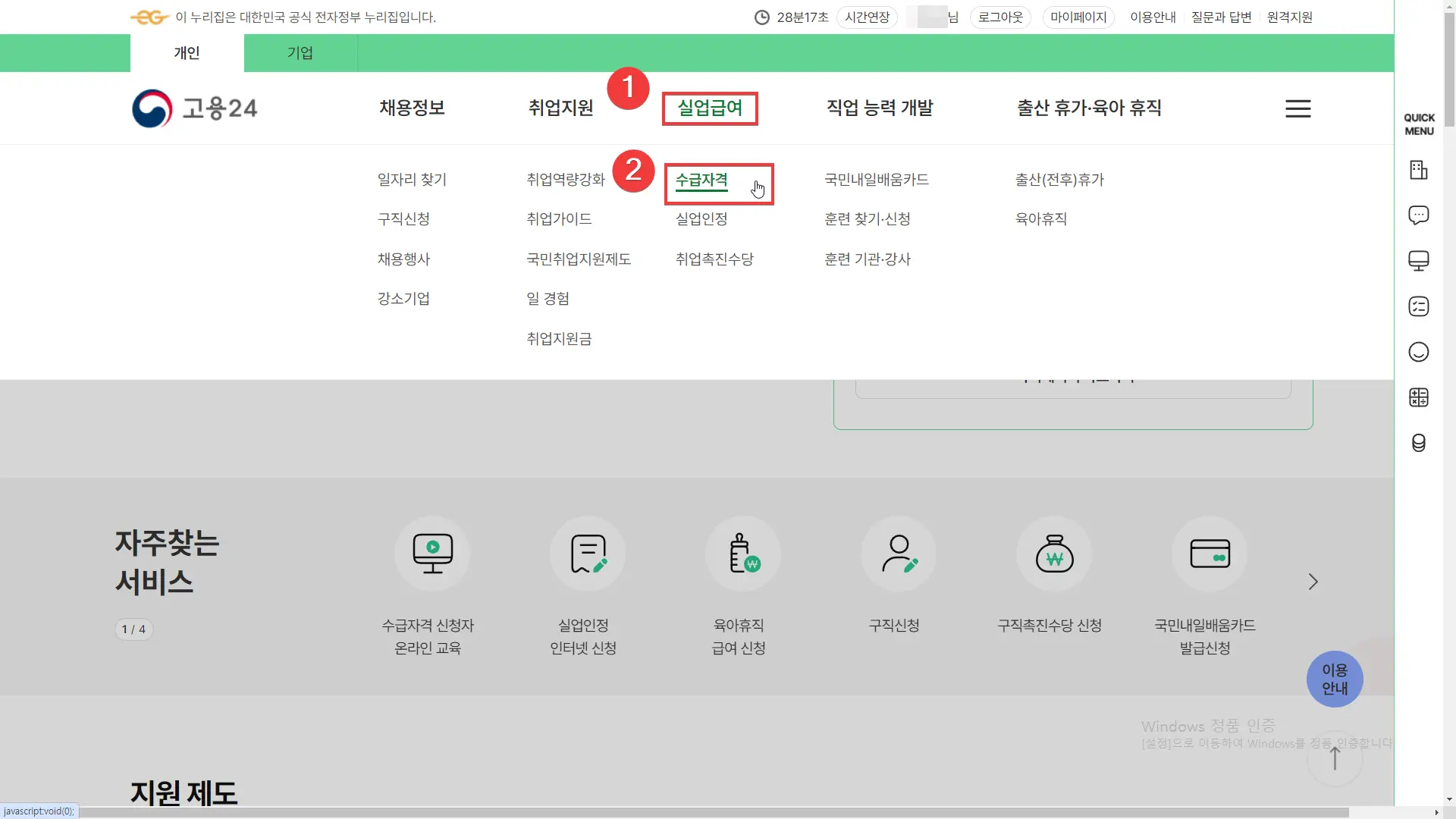The width and height of the screenshot is (1456, 819).
Task: Show next frequently used services page
Action: point(1313,582)
